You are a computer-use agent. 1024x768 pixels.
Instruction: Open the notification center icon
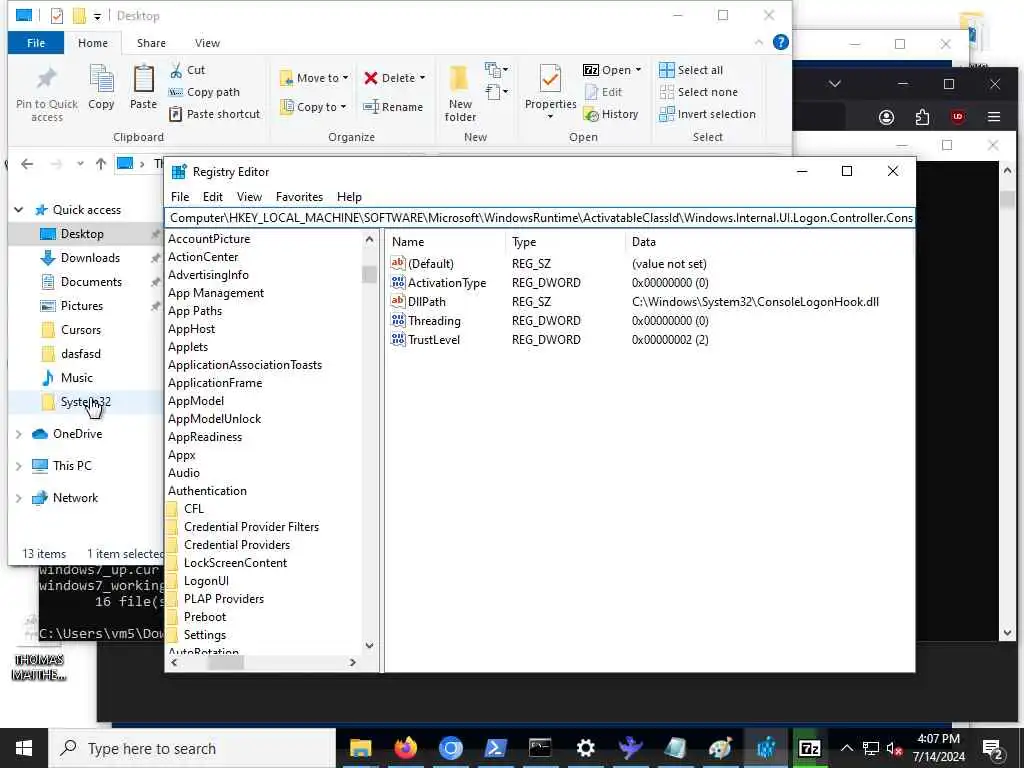[x=993, y=748]
